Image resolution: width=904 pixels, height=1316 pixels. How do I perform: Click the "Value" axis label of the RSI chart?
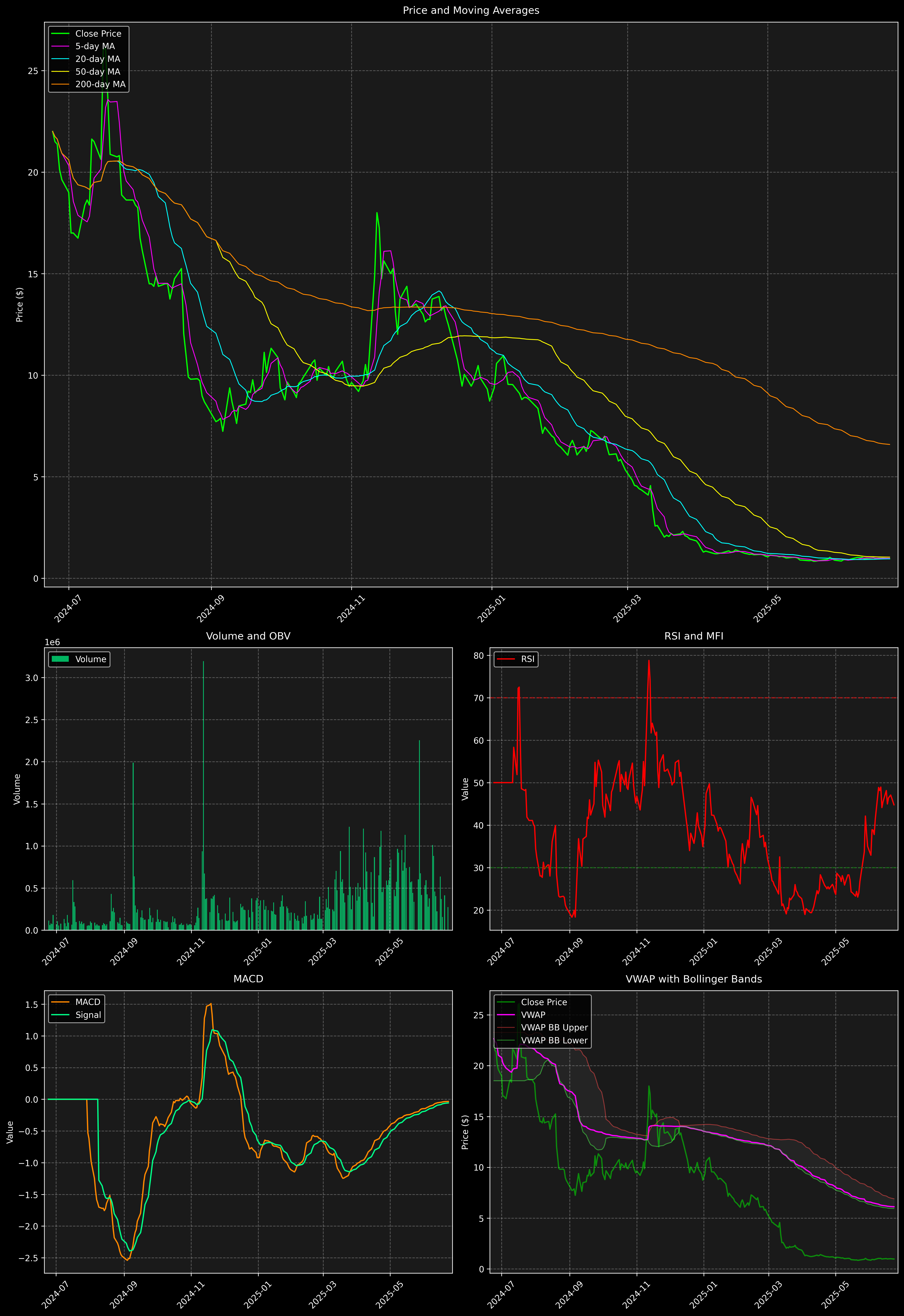pos(465,789)
